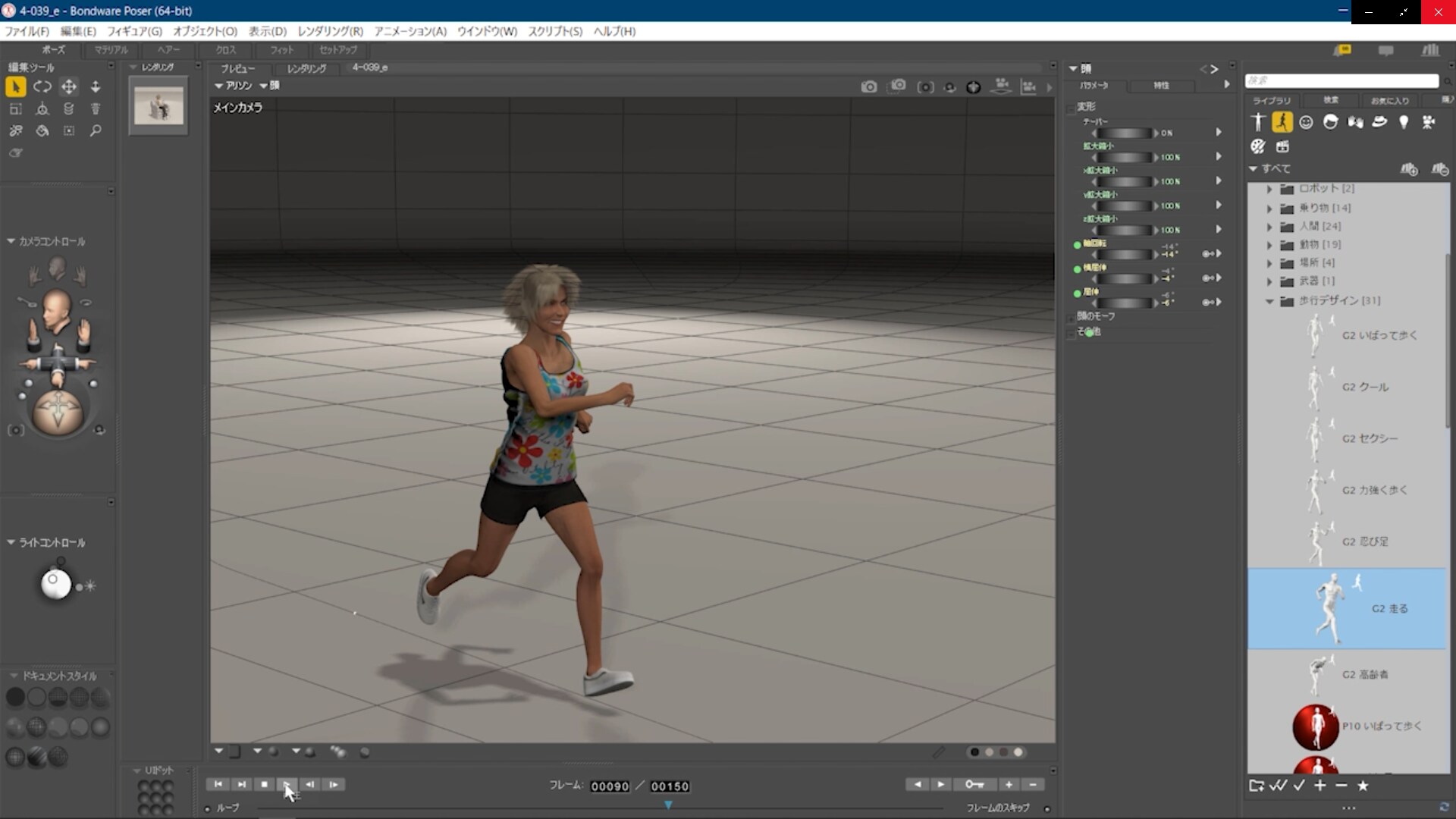Click the star favorite icon at library bottom
The image size is (1456, 819).
coord(1363,786)
